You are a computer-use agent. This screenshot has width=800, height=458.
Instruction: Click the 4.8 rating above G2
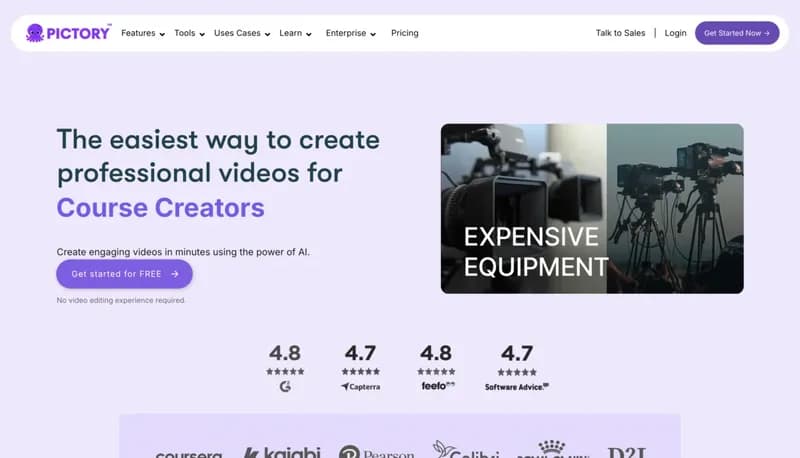(285, 353)
